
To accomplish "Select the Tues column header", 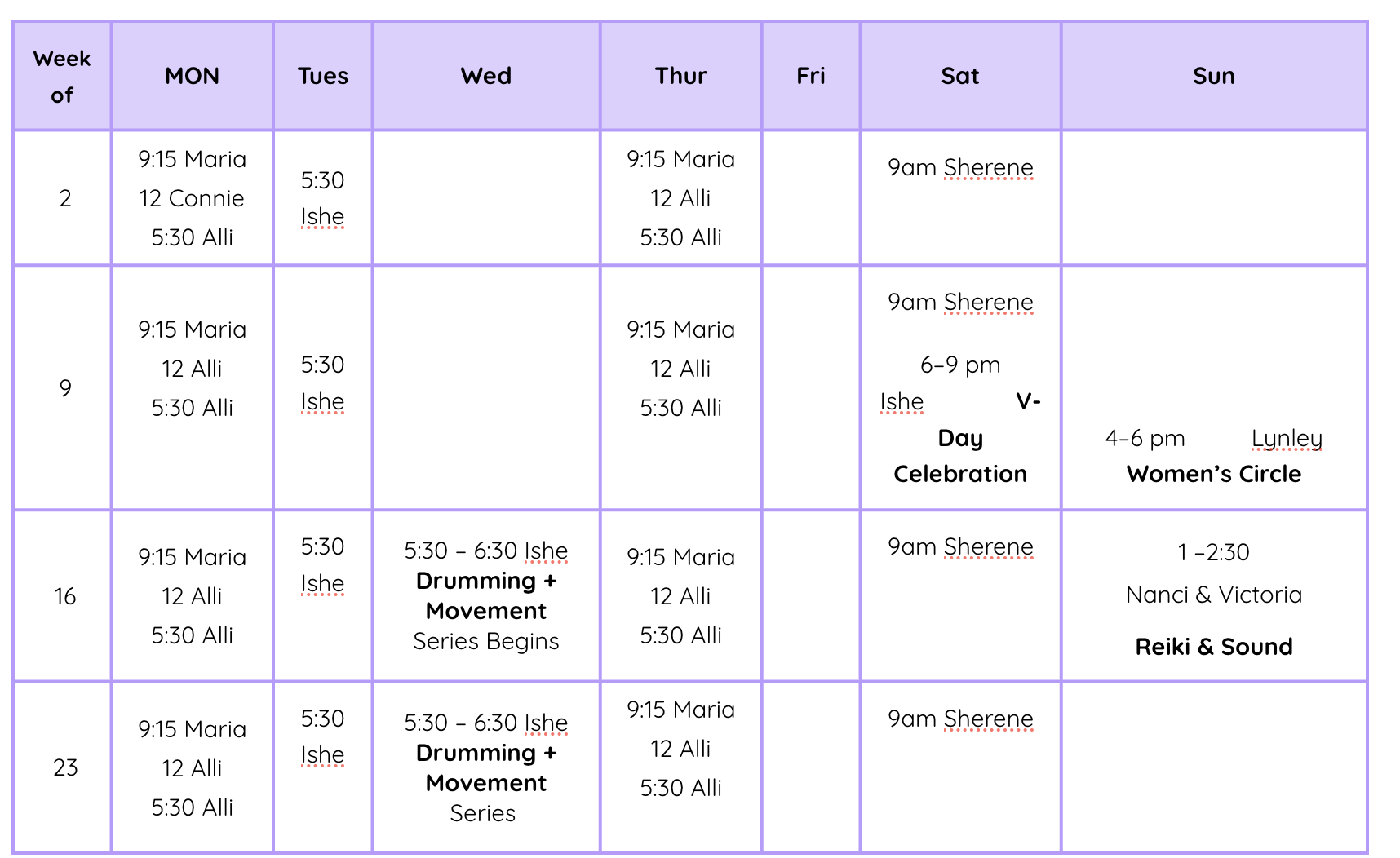I will [322, 76].
